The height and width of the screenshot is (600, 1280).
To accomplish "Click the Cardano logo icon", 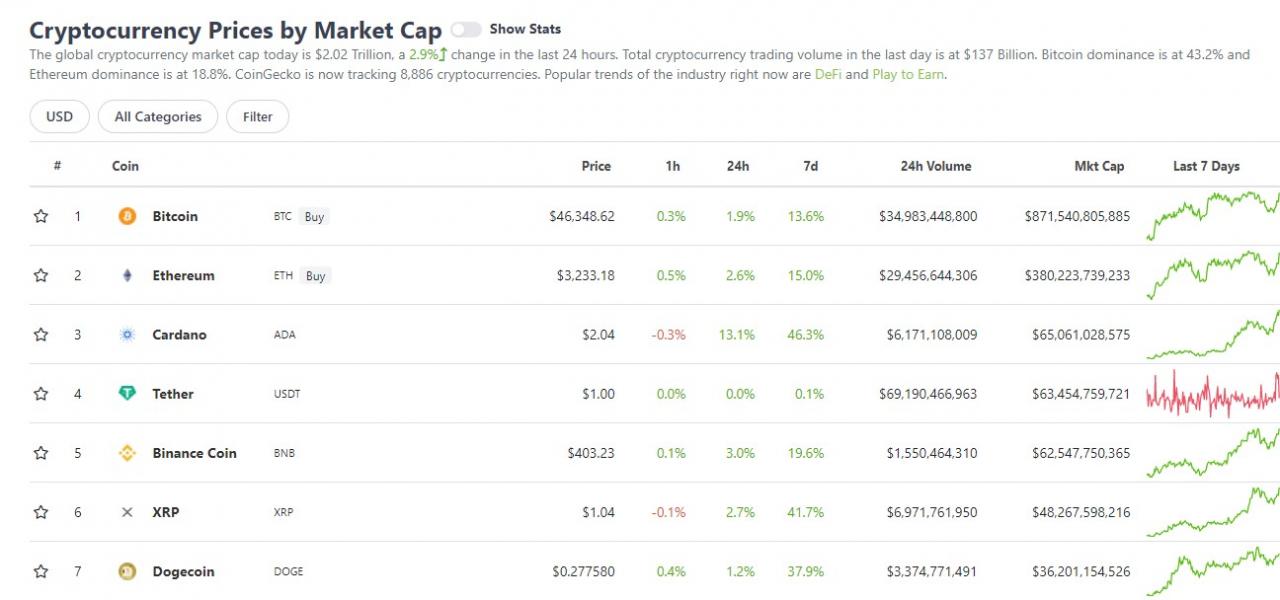I will coord(127,335).
